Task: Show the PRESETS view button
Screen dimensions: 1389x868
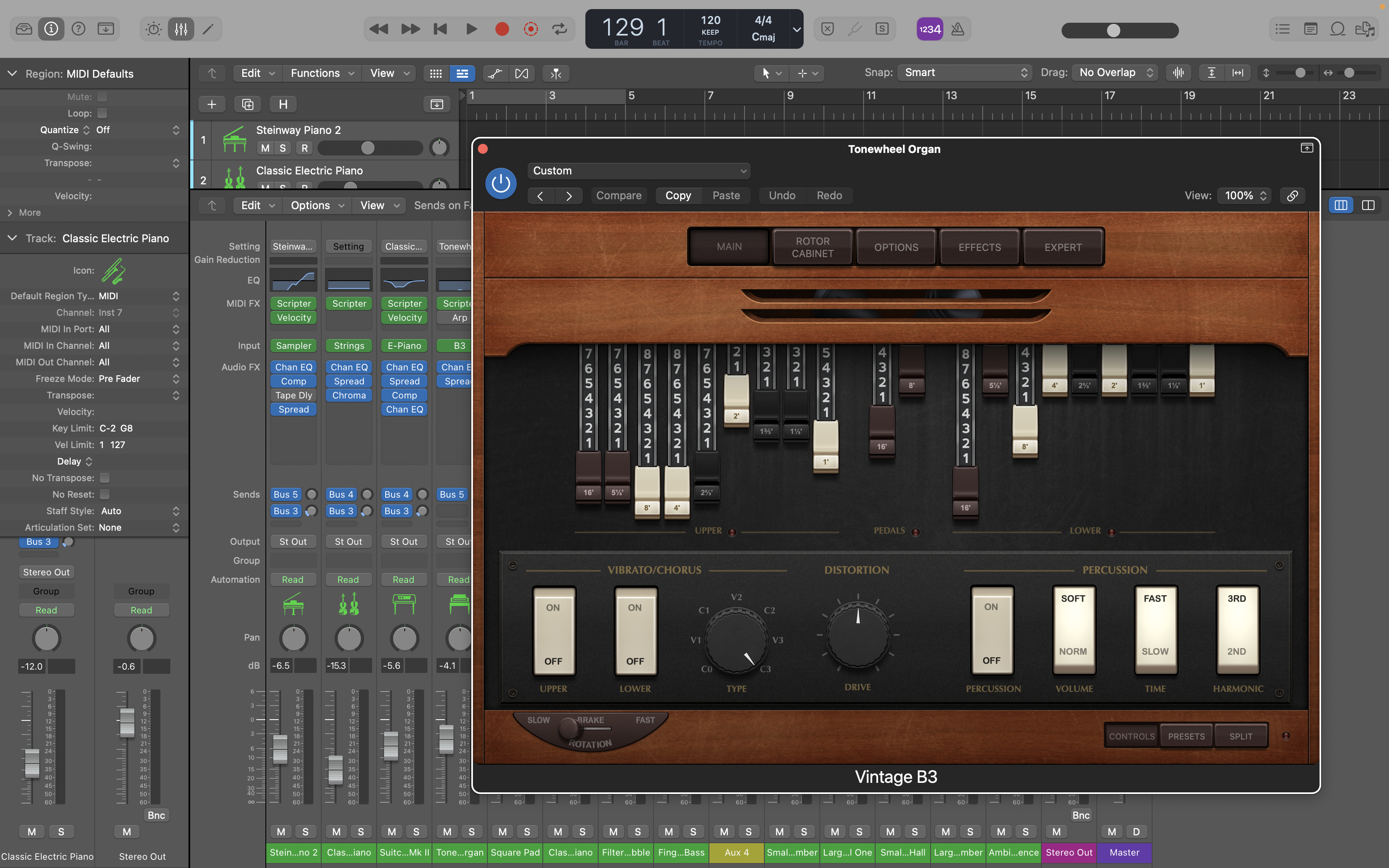Action: pyautogui.click(x=1186, y=736)
